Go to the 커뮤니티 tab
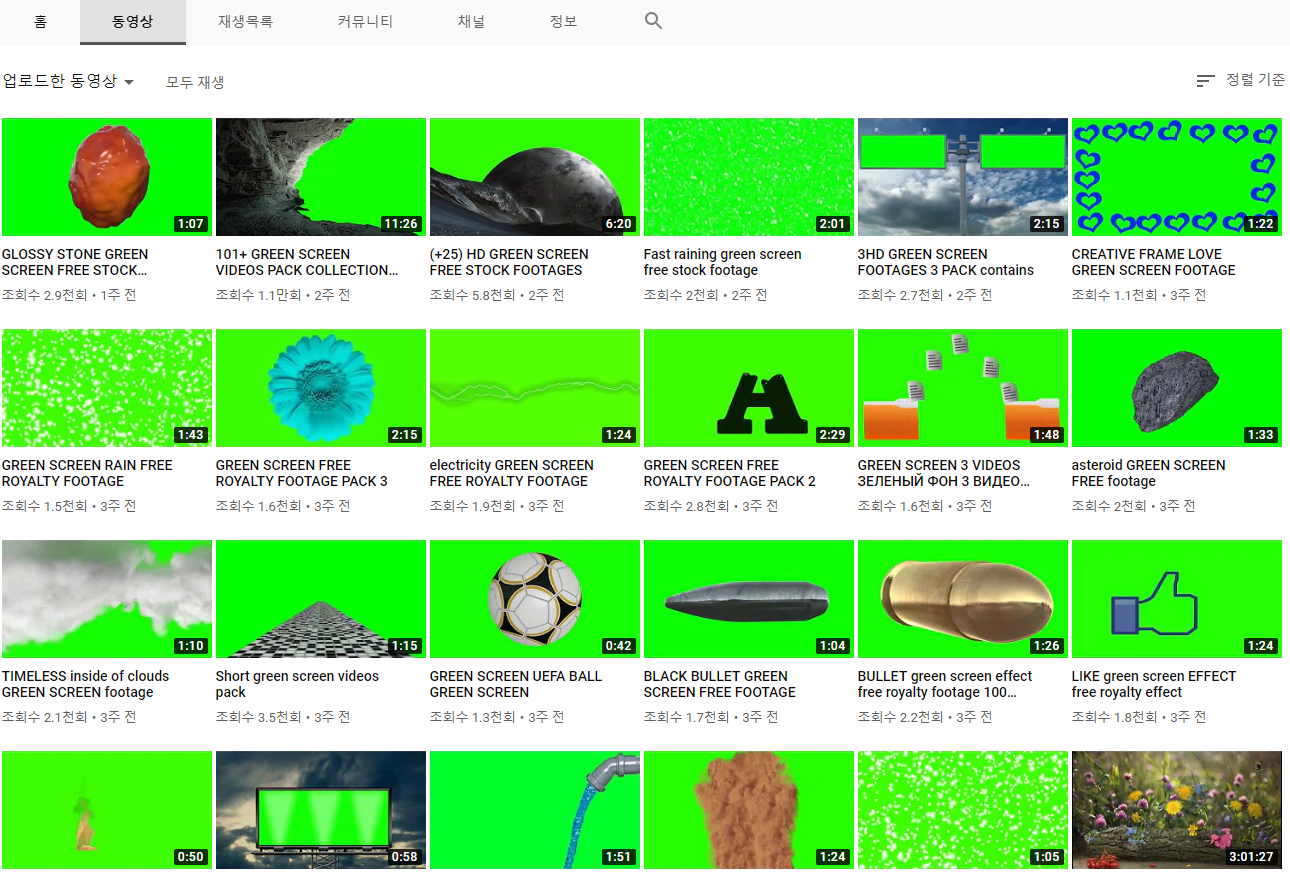 point(365,21)
